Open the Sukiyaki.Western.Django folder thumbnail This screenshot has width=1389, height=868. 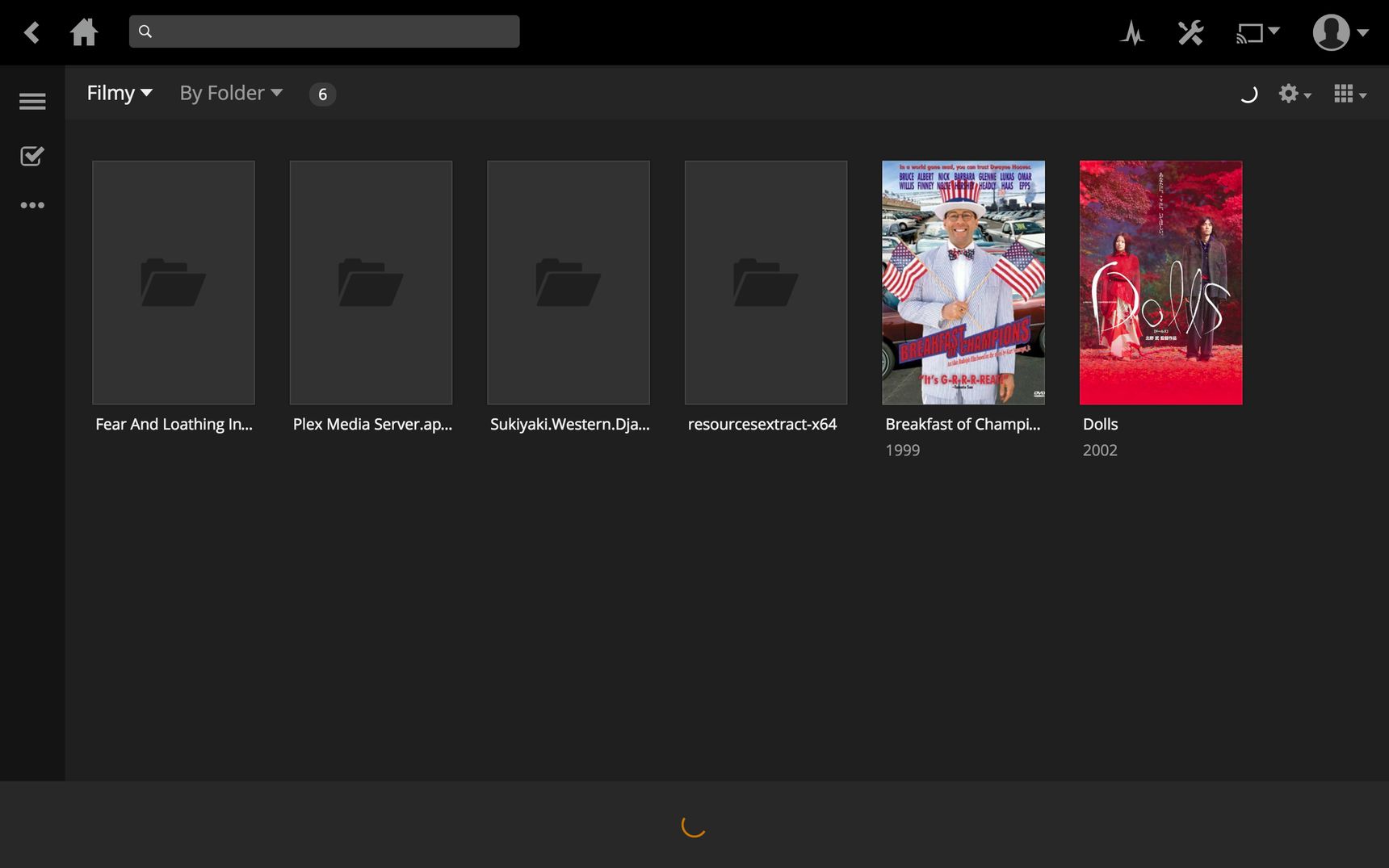coord(569,283)
